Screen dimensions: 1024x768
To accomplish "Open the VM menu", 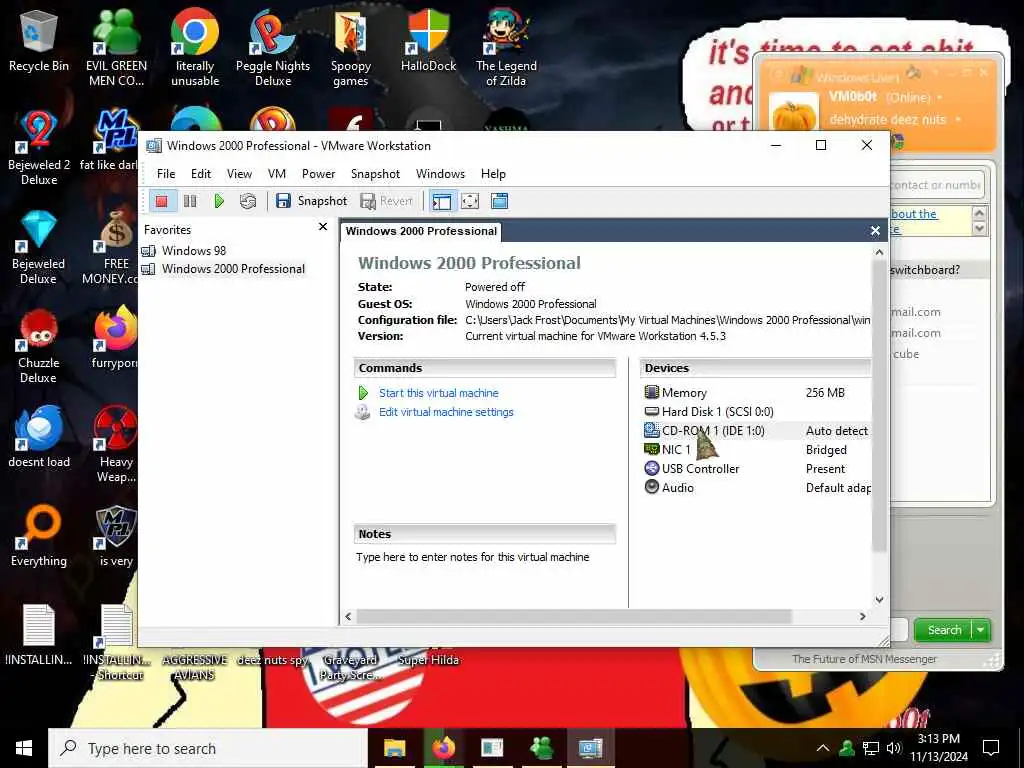I will [x=277, y=174].
